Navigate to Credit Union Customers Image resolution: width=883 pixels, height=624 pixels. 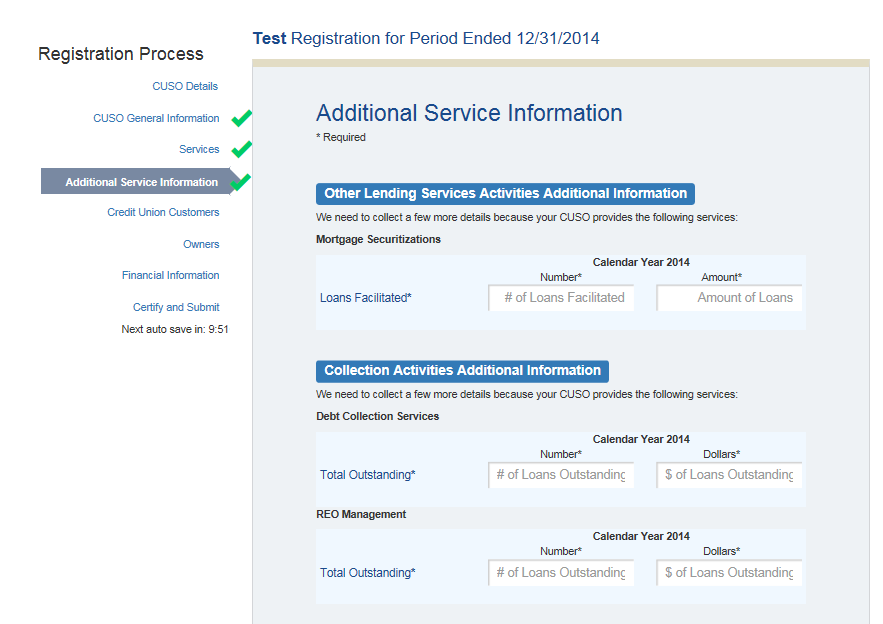click(x=163, y=212)
